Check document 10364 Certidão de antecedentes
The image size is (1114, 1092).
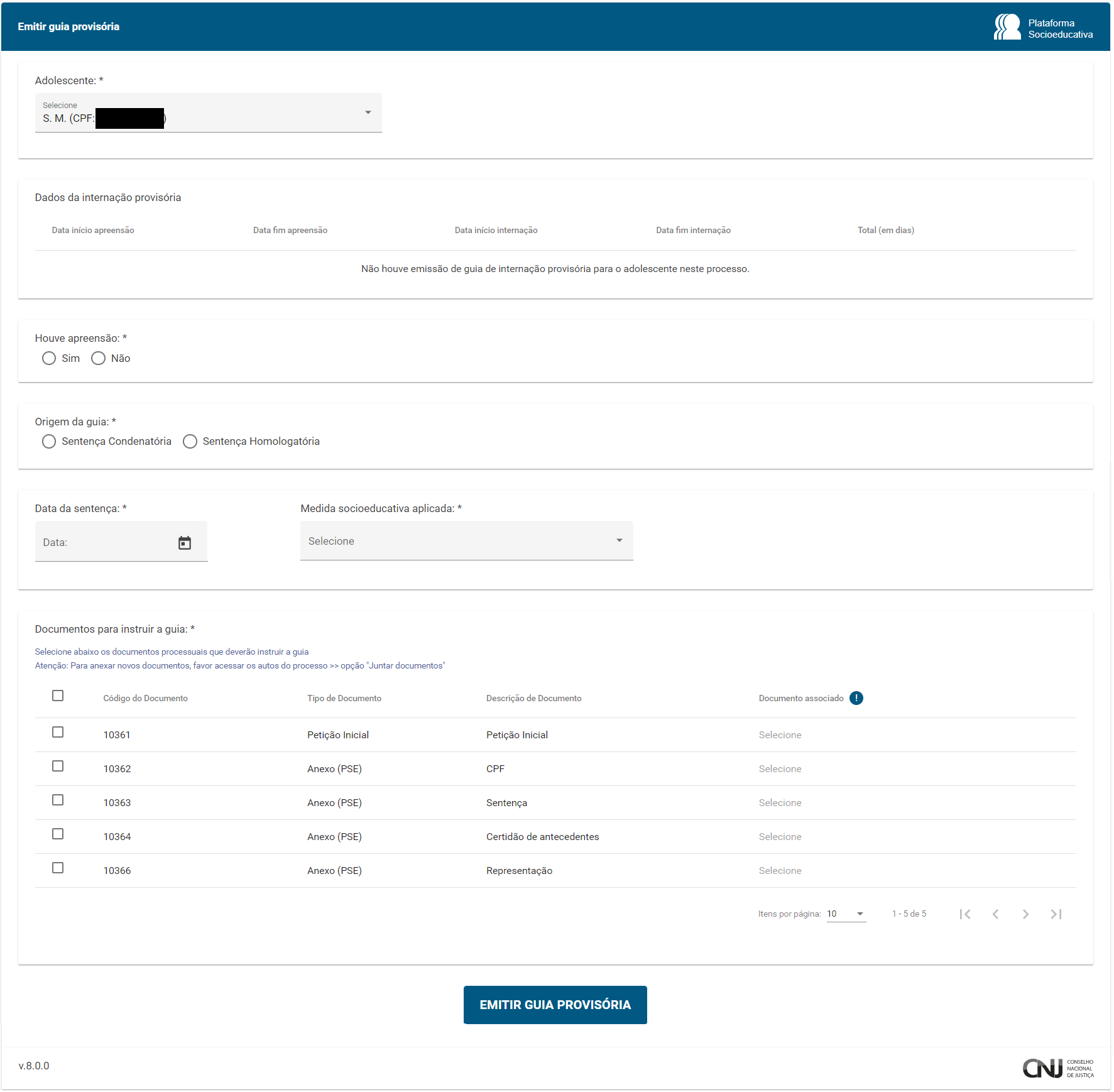pyautogui.click(x=58, y=834)
